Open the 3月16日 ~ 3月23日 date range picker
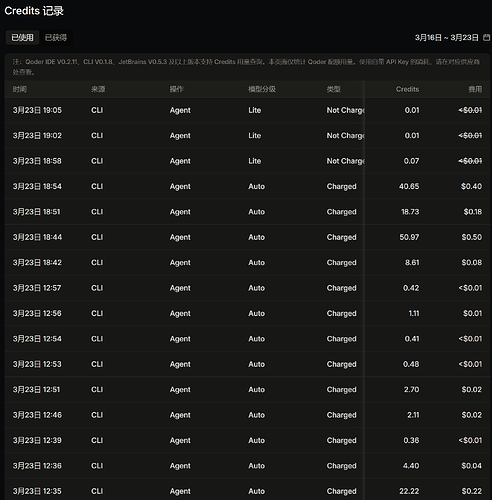Image resolution: width=492 pixels, height=500 pixels. (x=447, y=37)
